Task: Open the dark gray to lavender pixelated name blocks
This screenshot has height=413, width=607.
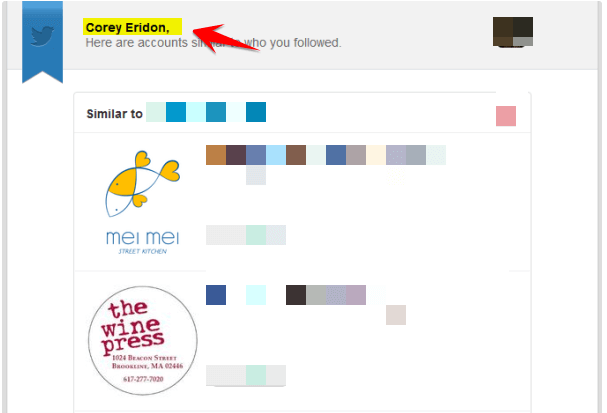Action: coord(326,295)
